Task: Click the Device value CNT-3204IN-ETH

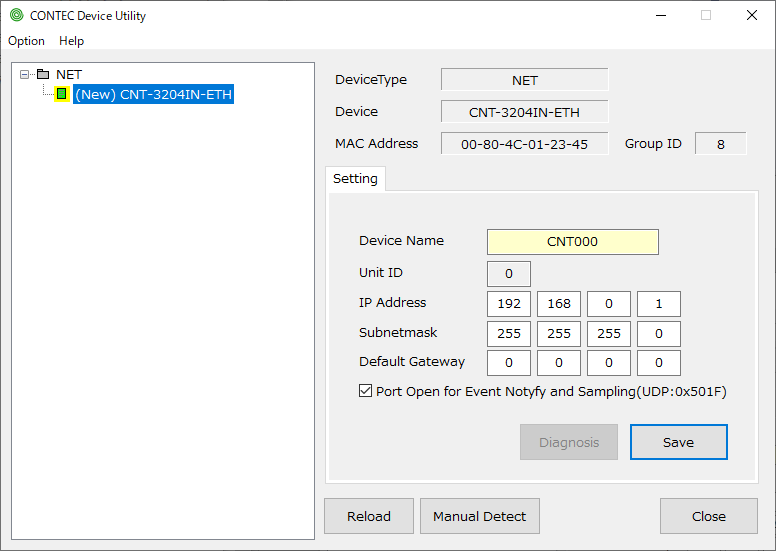Action: point(525,112)
